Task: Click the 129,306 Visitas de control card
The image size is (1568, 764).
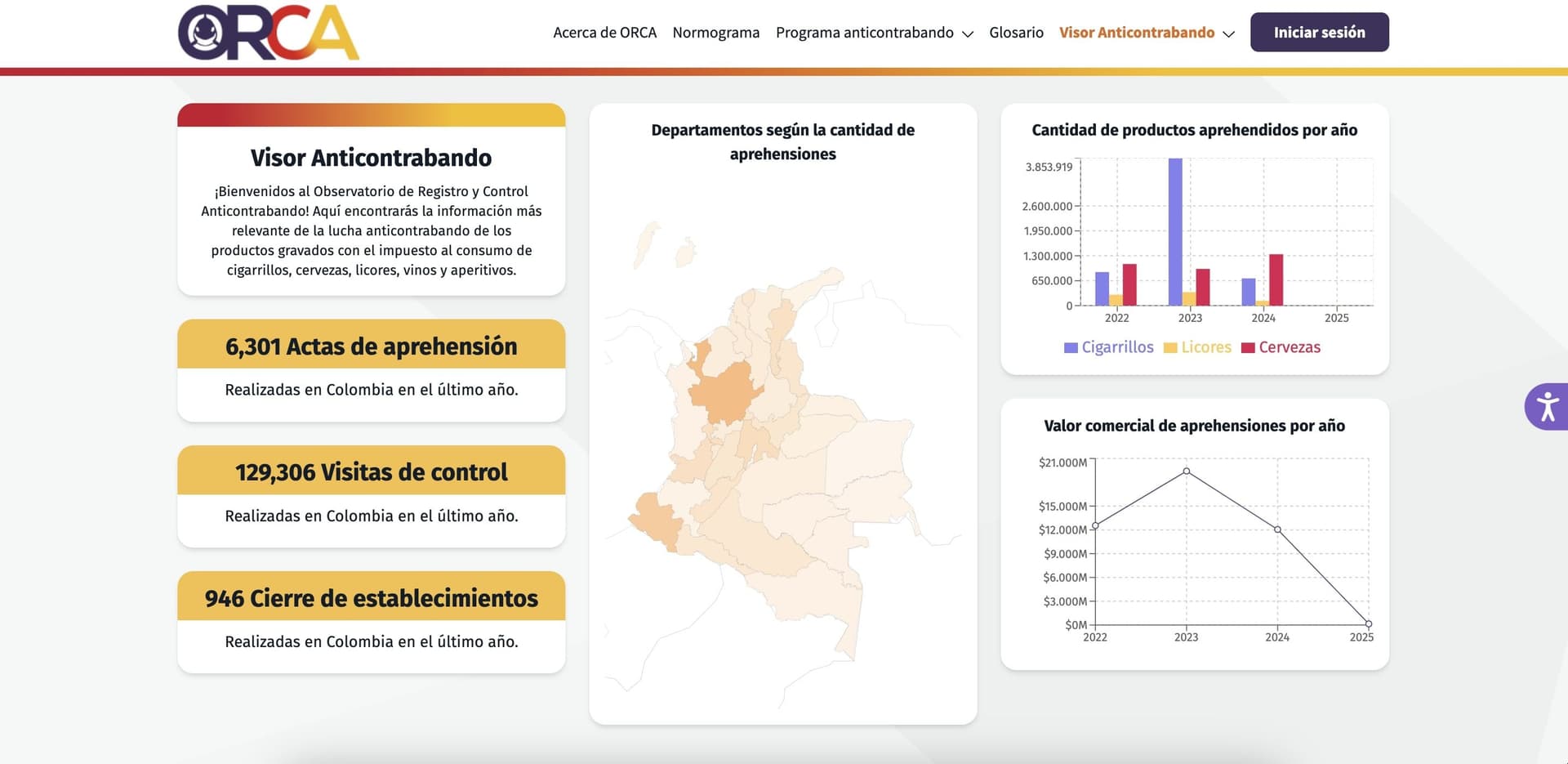Action: click(372, 496)
